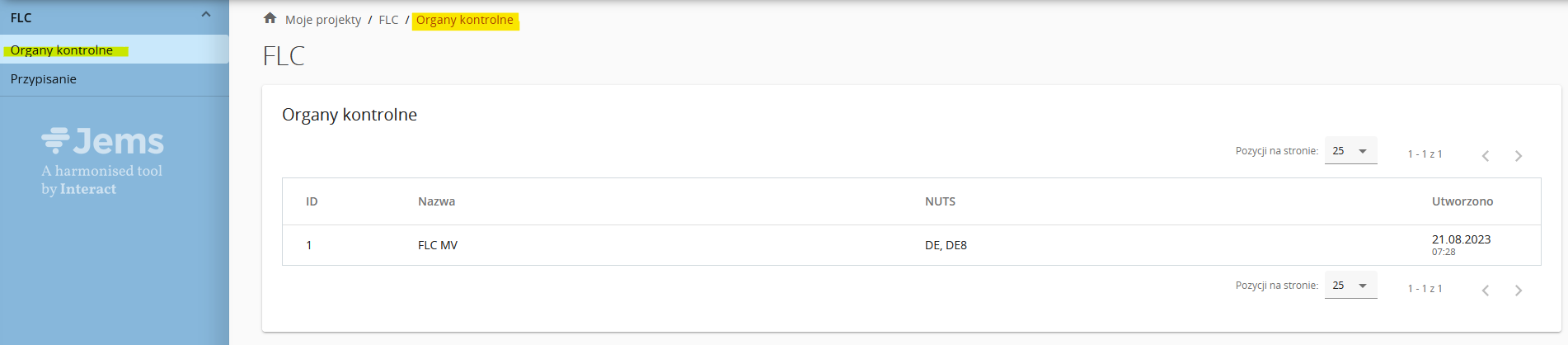Click the Utworzono column header

pos(1462,201)
